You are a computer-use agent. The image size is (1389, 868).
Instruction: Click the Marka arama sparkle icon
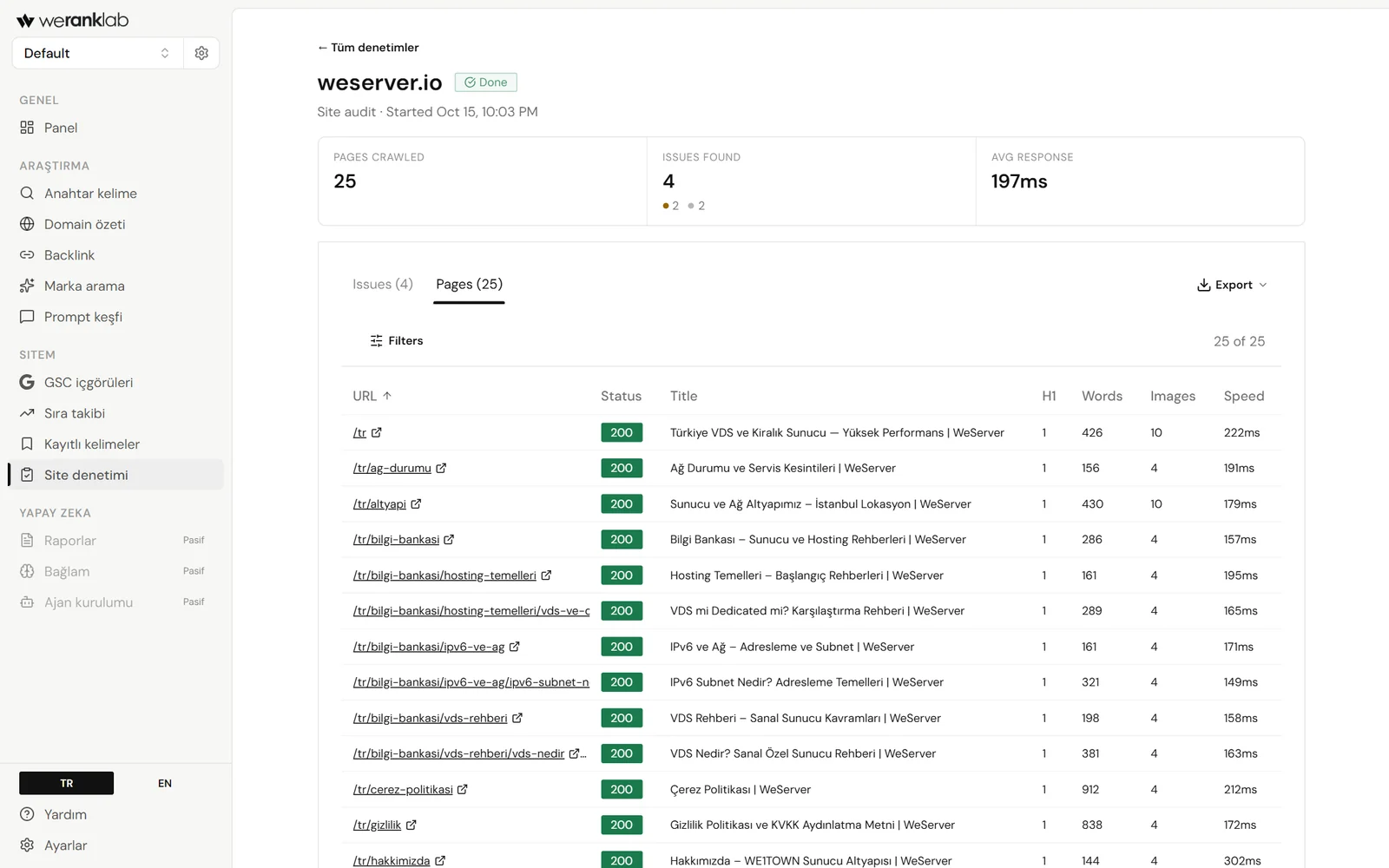[x=27, y=286]
